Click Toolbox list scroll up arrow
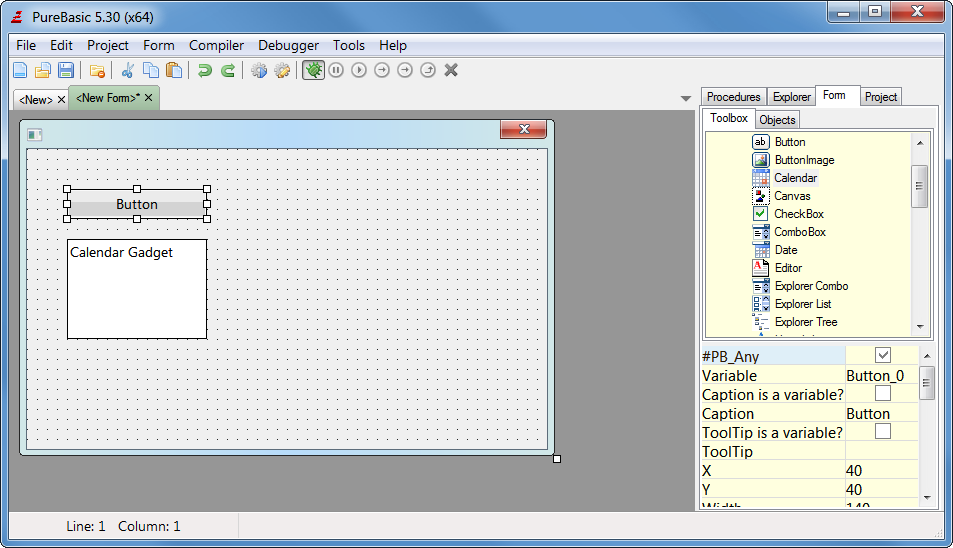 point(920,143)
